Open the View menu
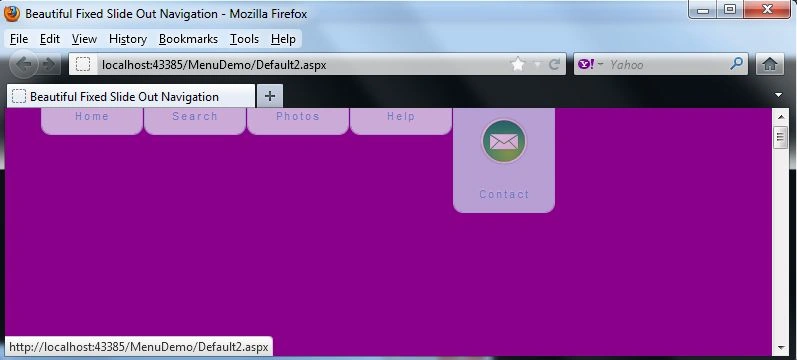797x360 pixels. tap(84, 39)
